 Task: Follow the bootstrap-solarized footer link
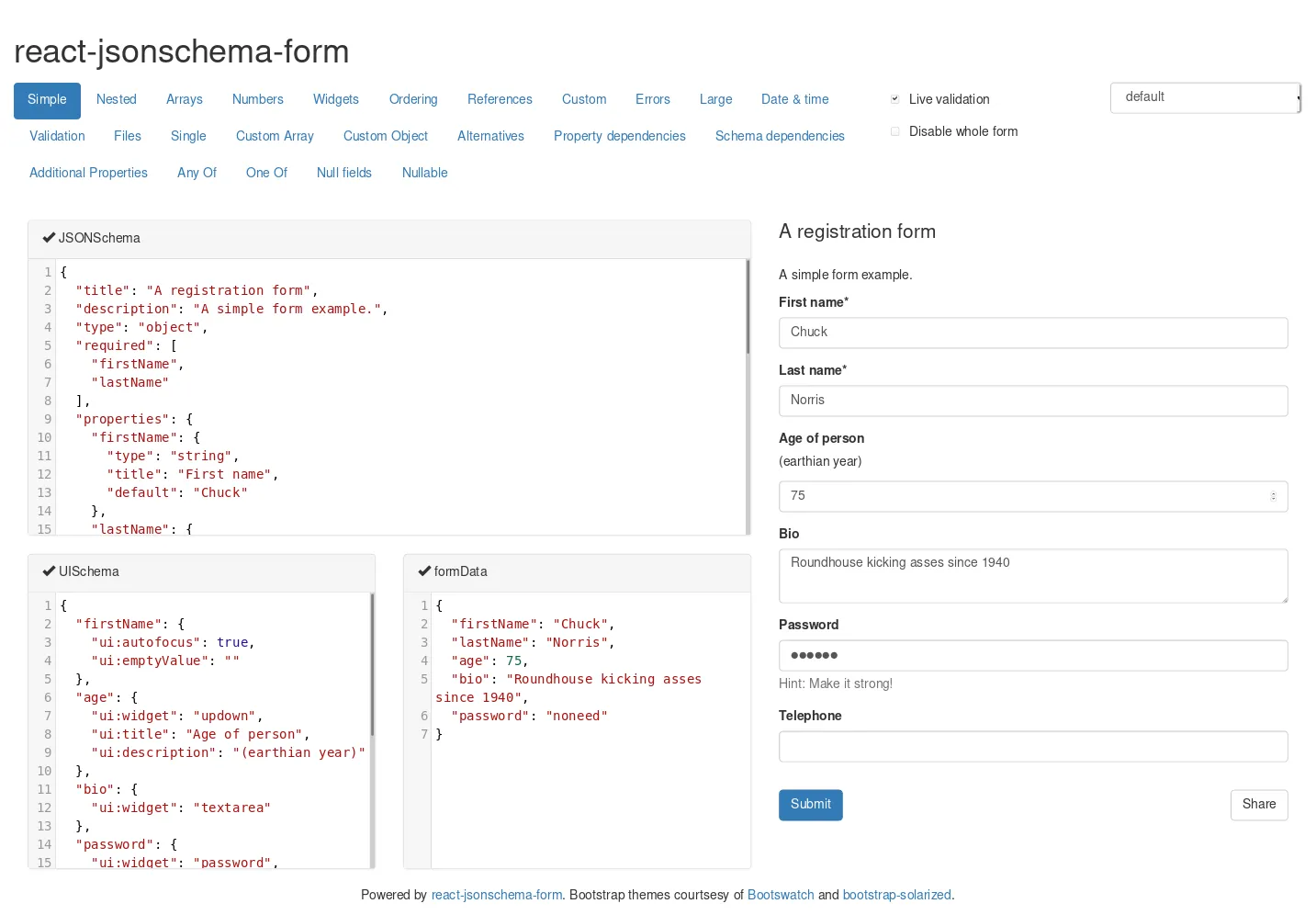[x=896, y=895]
